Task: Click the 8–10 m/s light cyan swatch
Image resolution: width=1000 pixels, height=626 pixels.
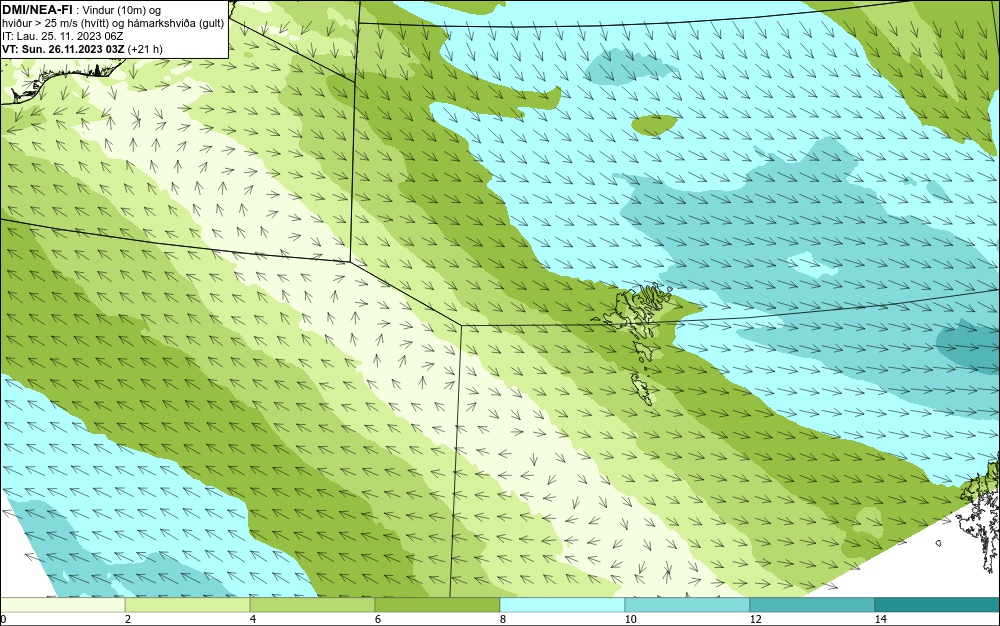Action: click(562, 605)
